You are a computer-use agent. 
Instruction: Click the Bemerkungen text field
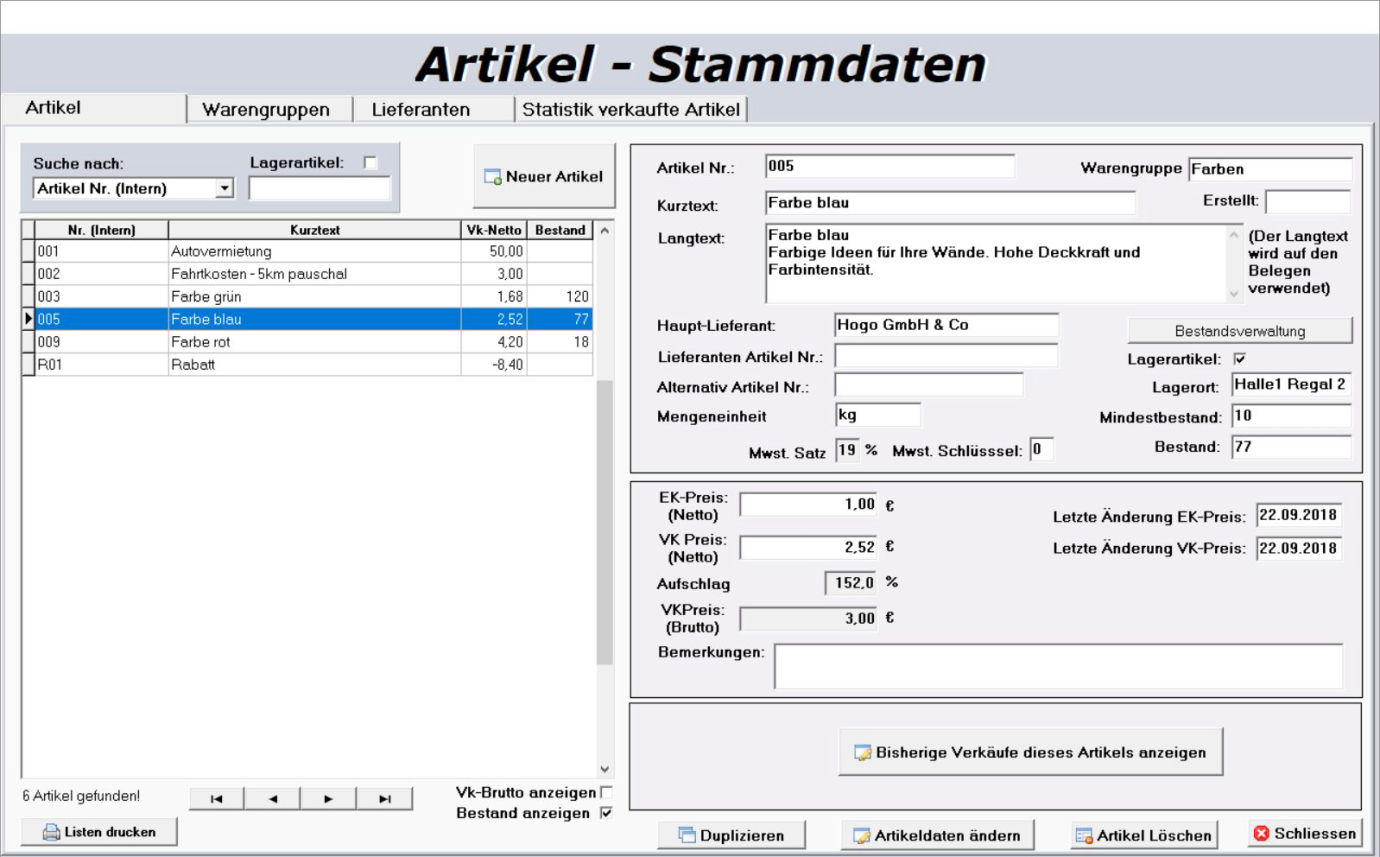1057,666
